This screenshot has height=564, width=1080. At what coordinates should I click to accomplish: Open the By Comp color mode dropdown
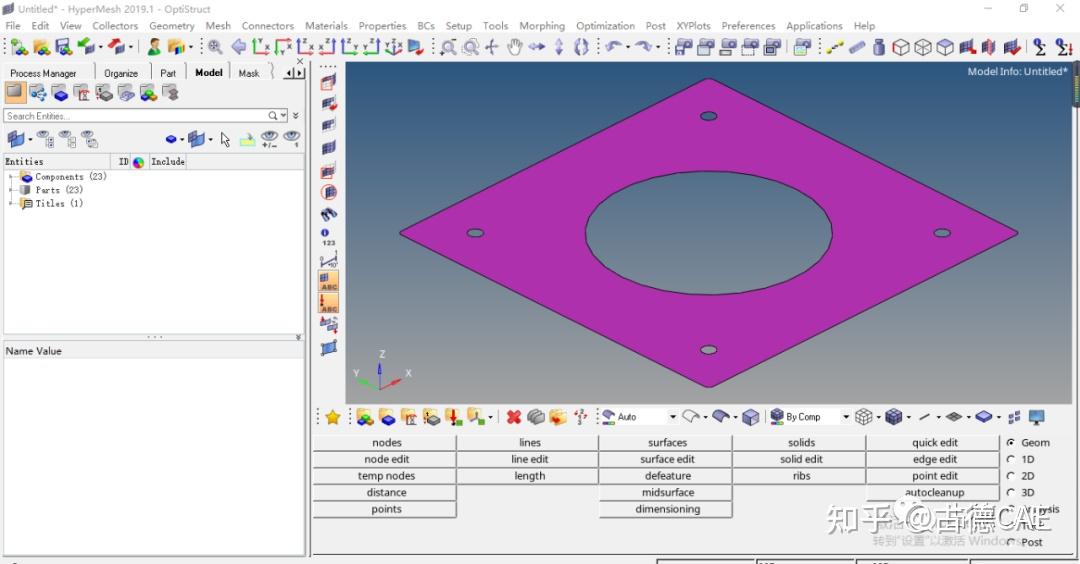846,417
